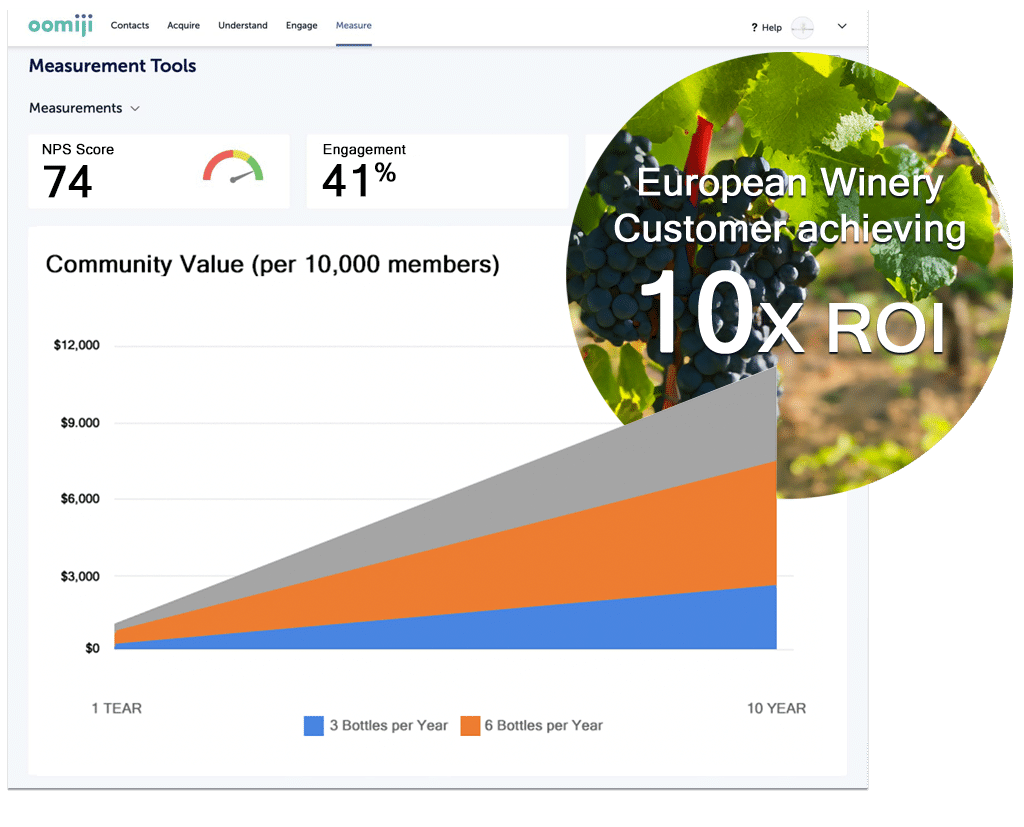The width and height of the screenshot is (1024, 827).
Task: Click the gray area of the chart
Action: (x=600, y=480)
